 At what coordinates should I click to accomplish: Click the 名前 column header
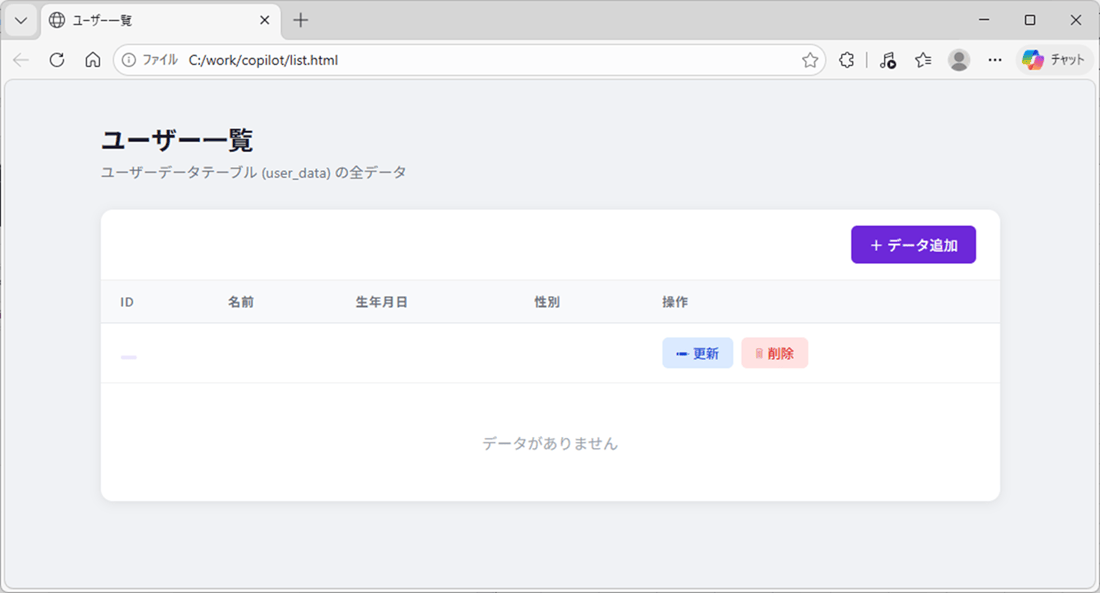point(240,302)
